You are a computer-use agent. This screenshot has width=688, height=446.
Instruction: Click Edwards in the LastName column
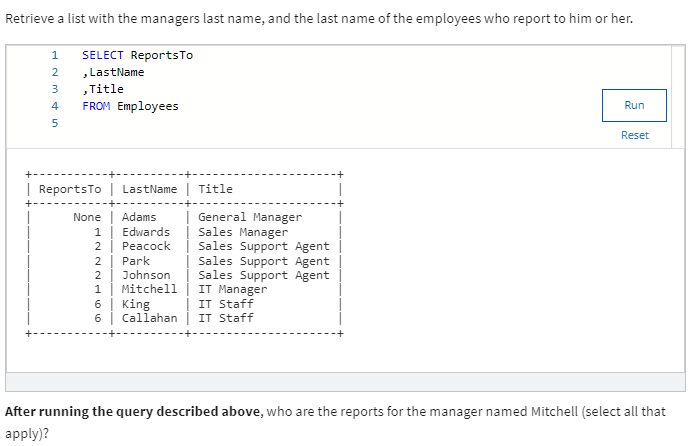point(146,232)
